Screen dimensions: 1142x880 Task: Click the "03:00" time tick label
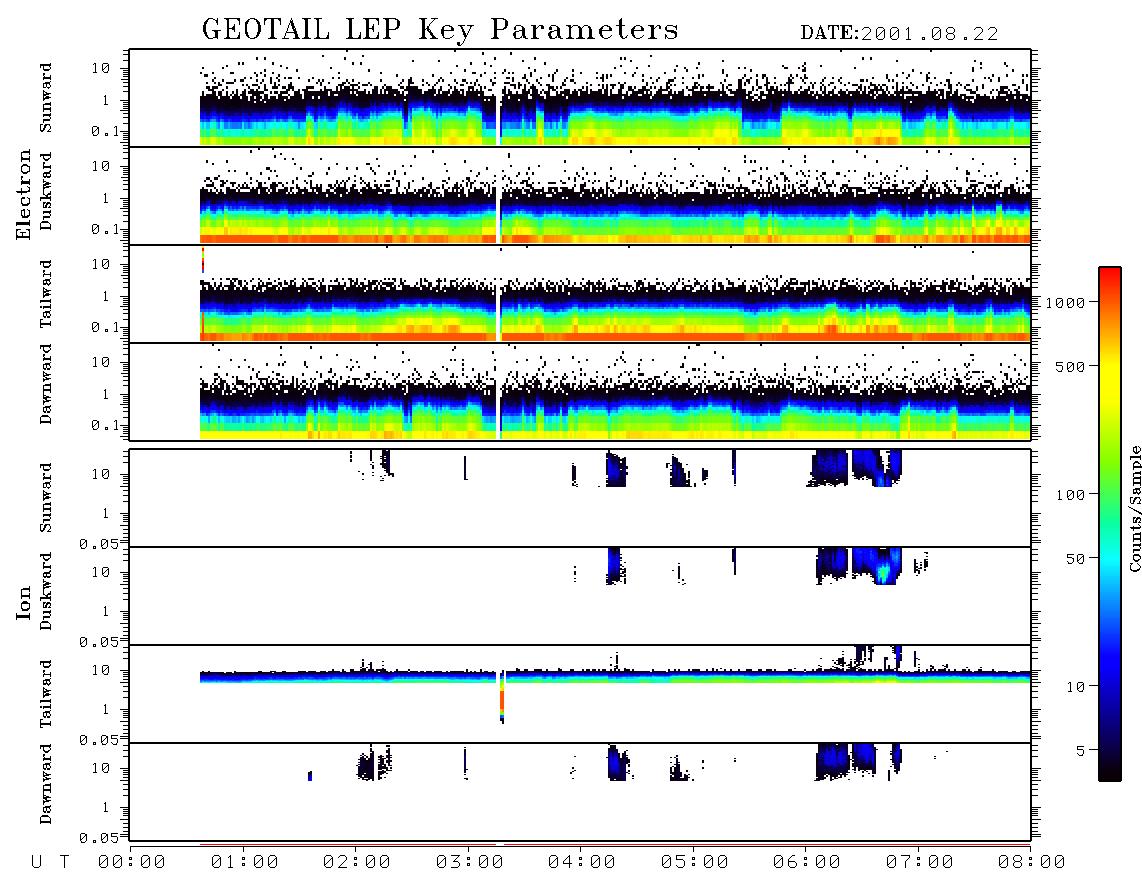coord(470,863)
